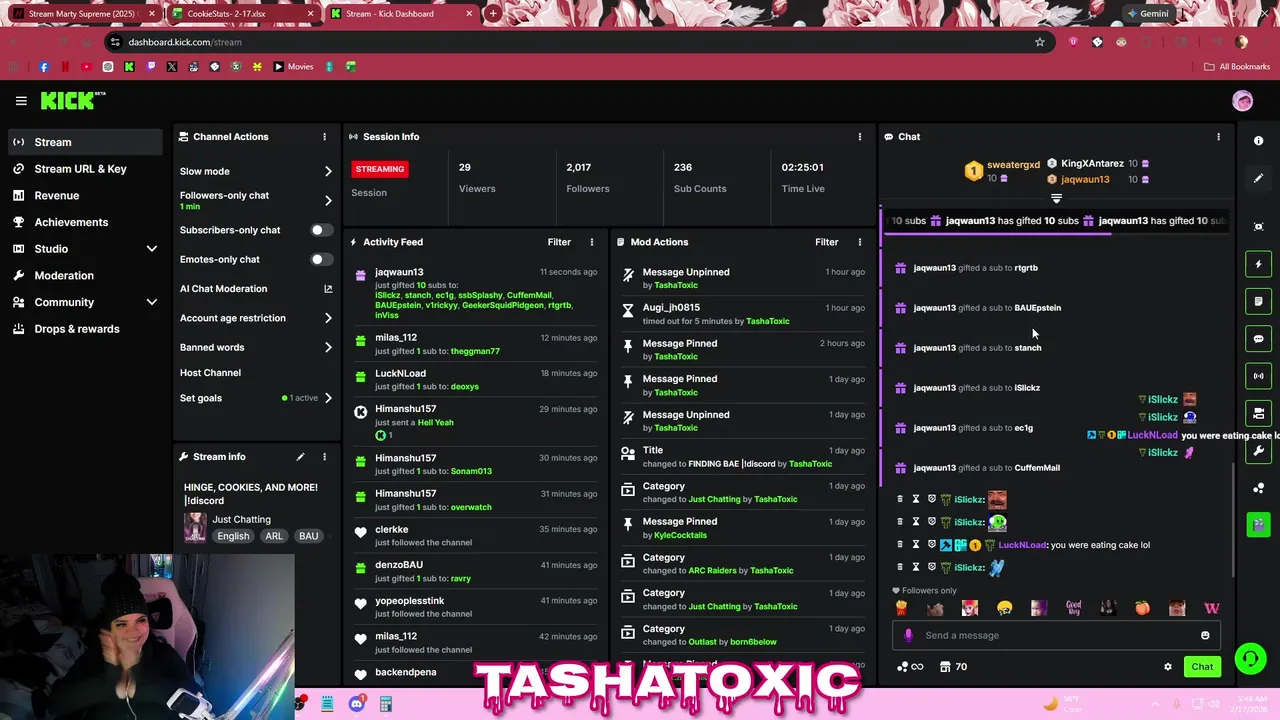Open Mod Actions three-dot menu
This screenshot has height=720, width=1280.
pos(859,242)
